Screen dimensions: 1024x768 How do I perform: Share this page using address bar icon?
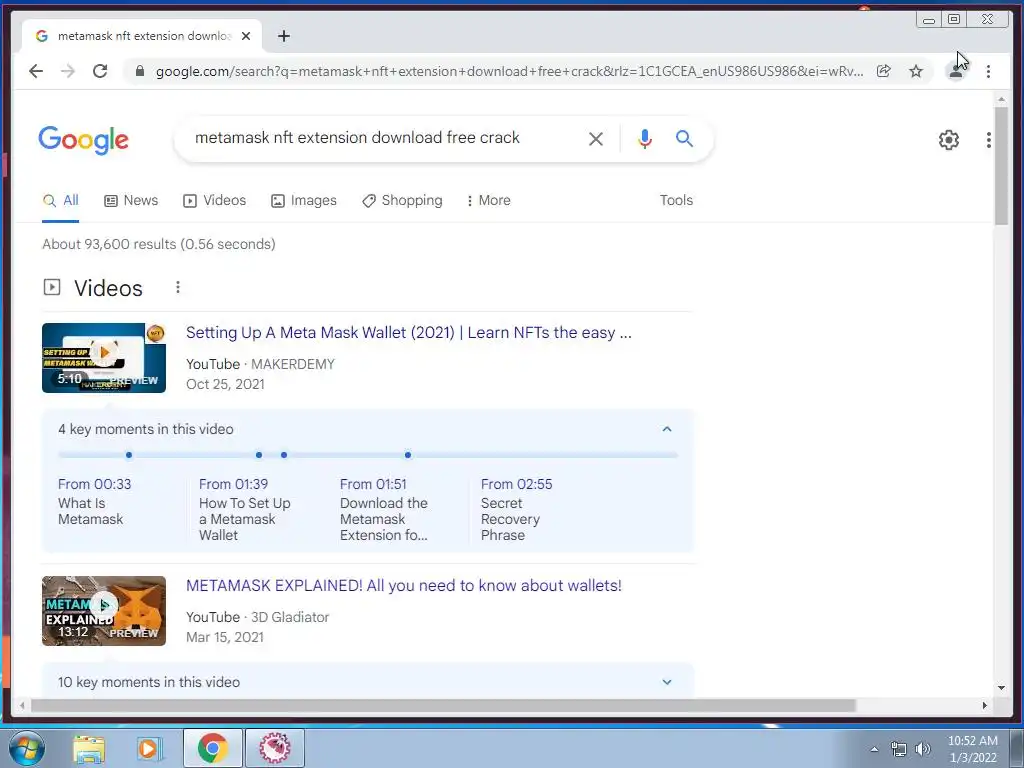pos(884,71)
